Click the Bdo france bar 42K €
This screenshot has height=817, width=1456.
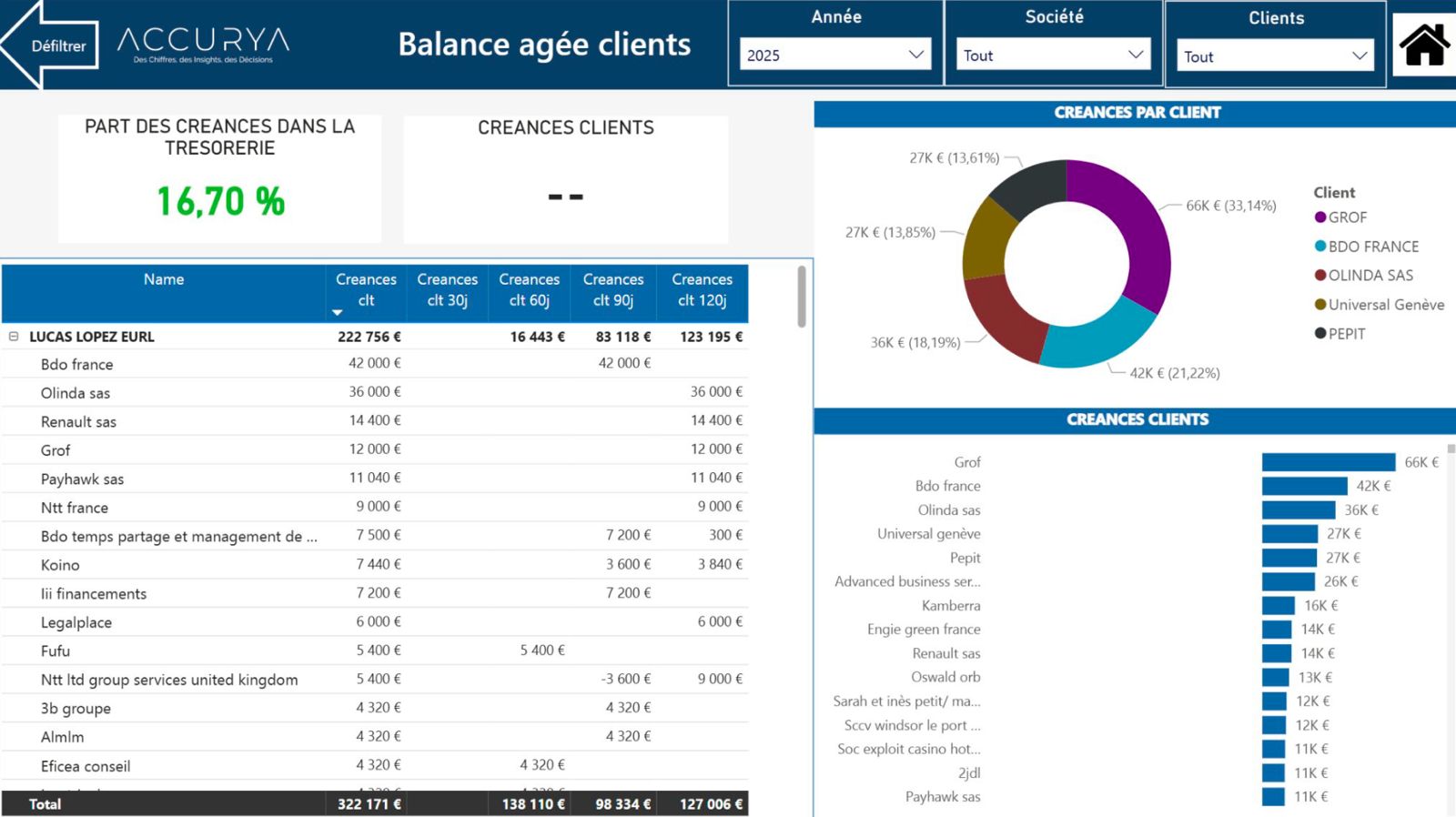(x=1304, y=486)
